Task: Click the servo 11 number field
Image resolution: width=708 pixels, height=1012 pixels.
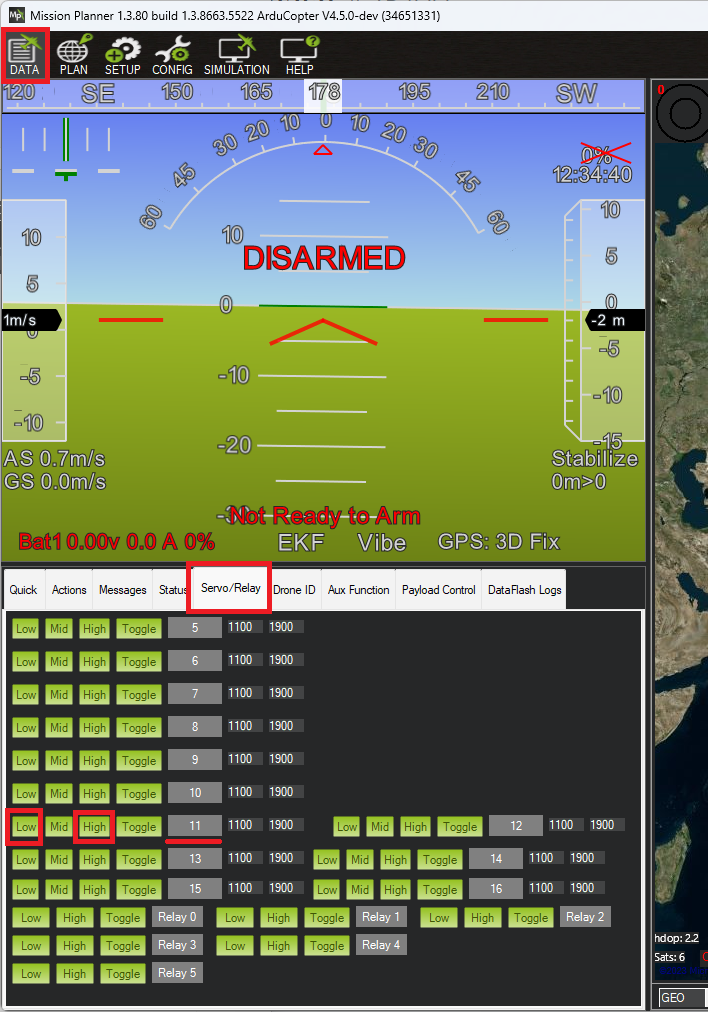Action: (x=194, y=826)
